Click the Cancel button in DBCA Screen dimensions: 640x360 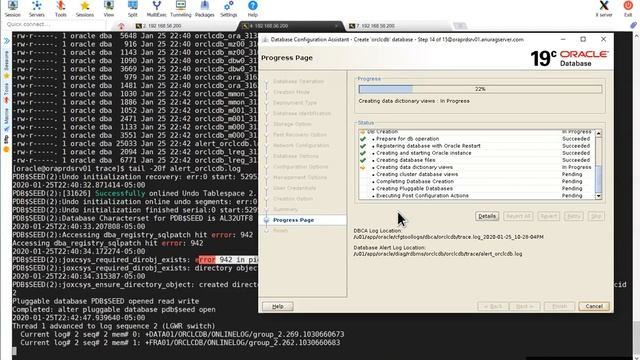pyautogui.click(x=594, y=306)
